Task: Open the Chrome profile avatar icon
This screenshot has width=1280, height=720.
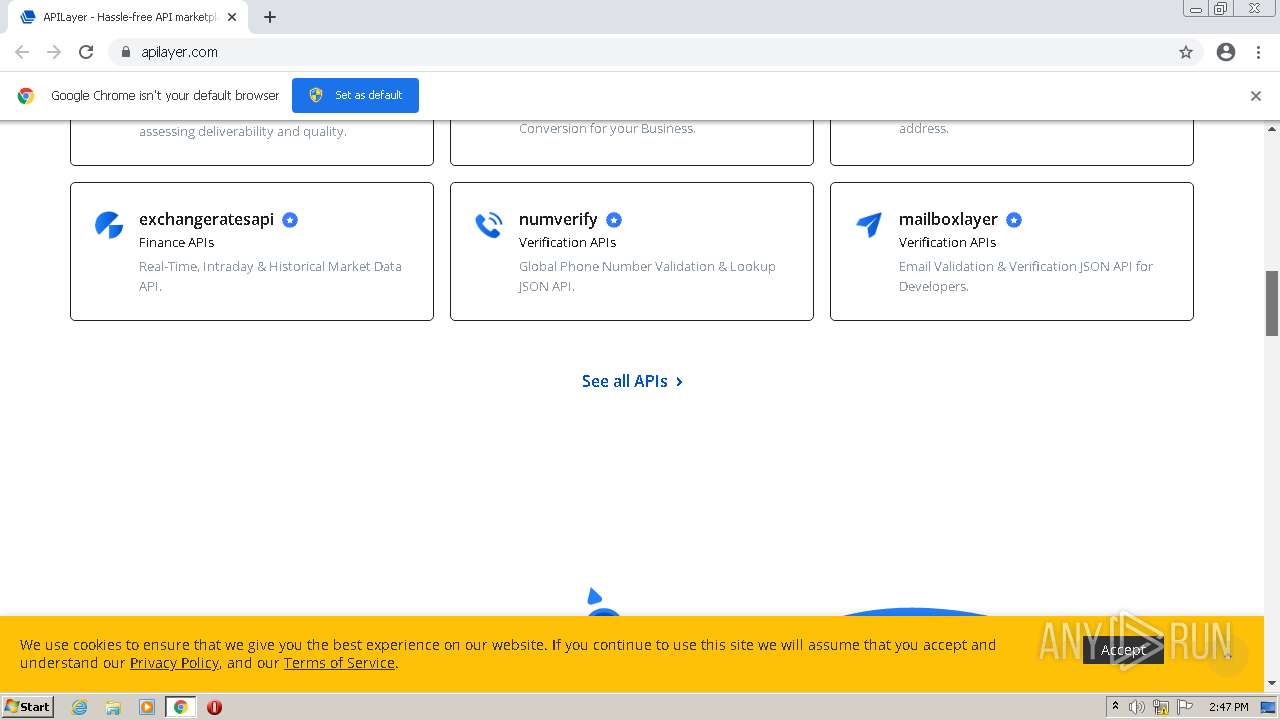Action: coord(1226,52)
